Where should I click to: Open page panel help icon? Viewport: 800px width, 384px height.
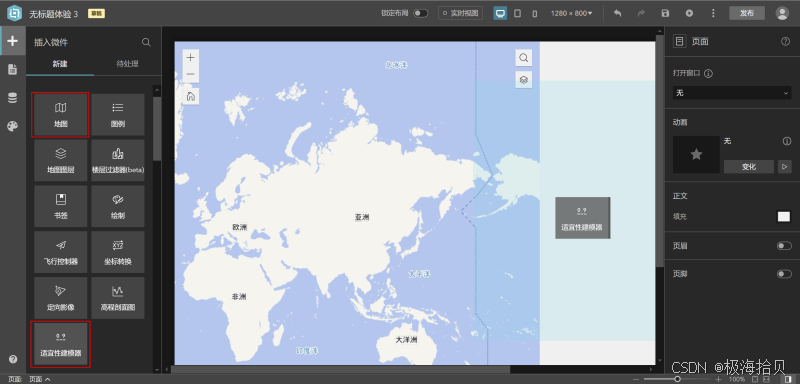785,42
